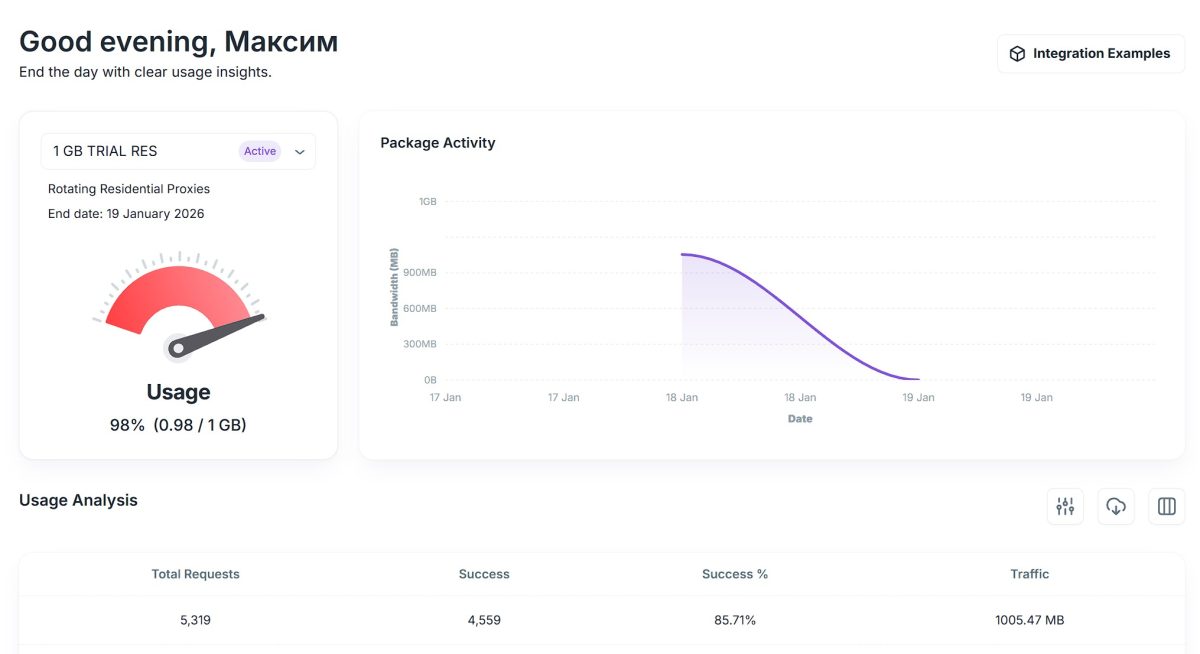Click the cube icon beside Integration Examples
Screen dimensions: 1200x654
click(x=1017, y=54)
